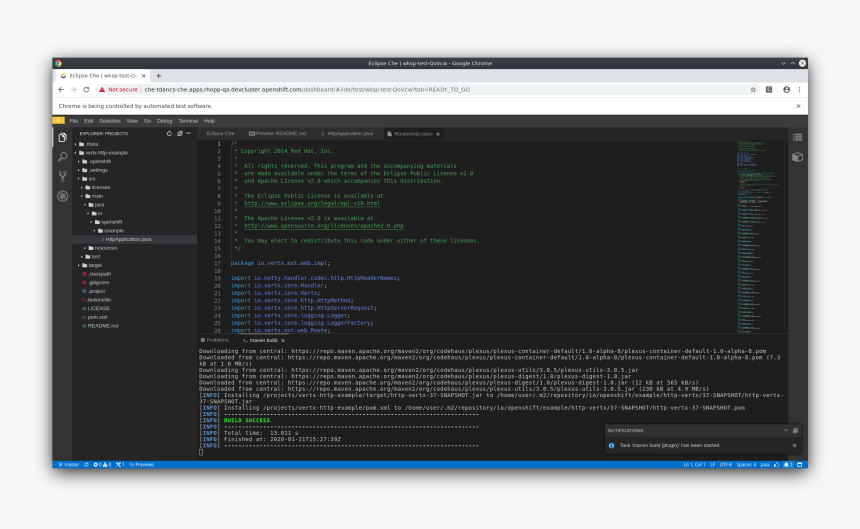Click the yellow Che dashboard arrow icon

pos(59,121)
